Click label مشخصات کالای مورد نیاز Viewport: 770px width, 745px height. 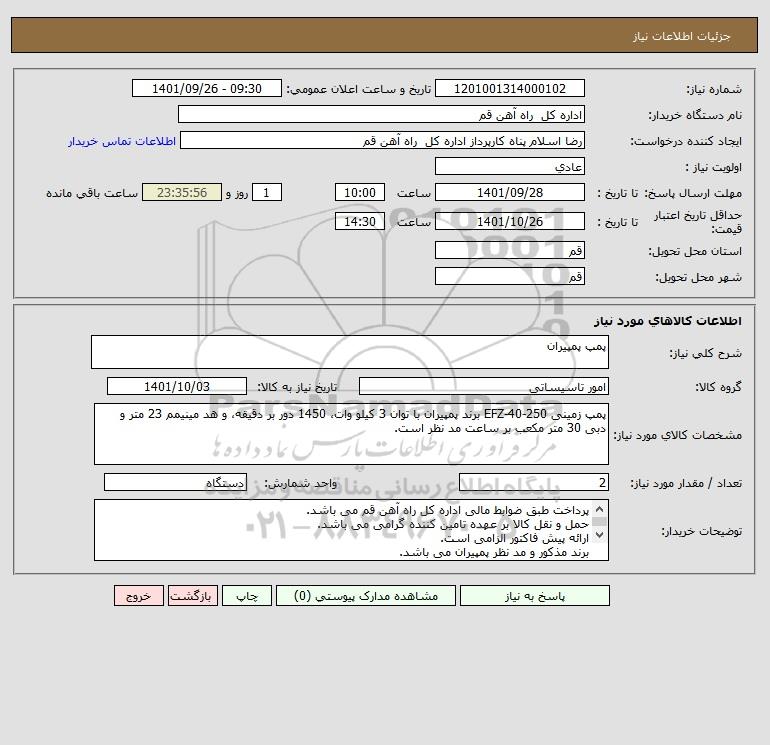coord(678,435)
